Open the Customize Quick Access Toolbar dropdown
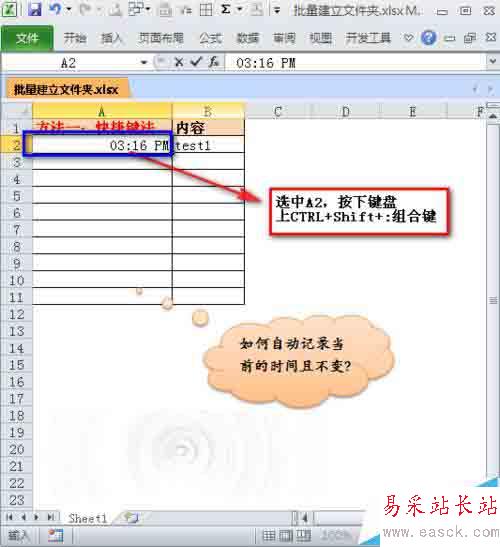The image size is (500, 547). (277, 10)
